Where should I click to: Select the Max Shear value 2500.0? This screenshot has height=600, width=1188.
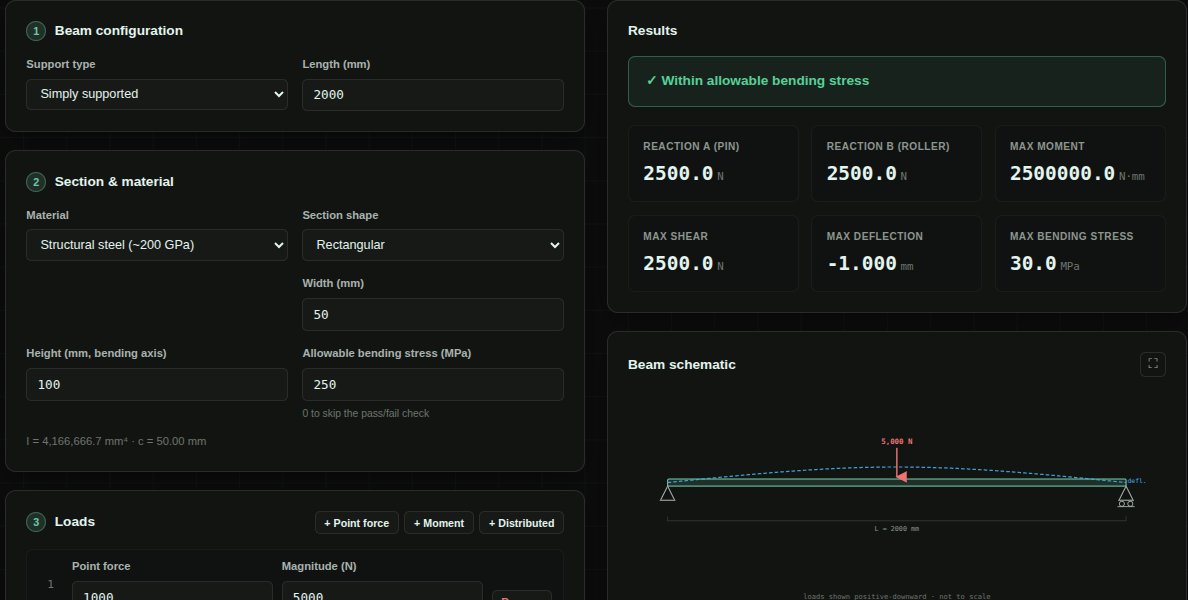pyautogui.click(x=678, y=264)
